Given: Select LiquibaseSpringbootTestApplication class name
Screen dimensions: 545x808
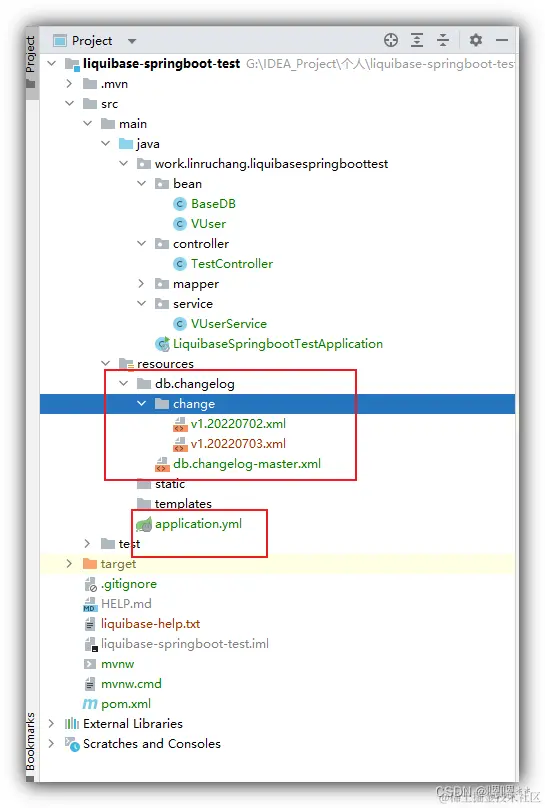Looking at the screenshot, I should coord(278,344).
